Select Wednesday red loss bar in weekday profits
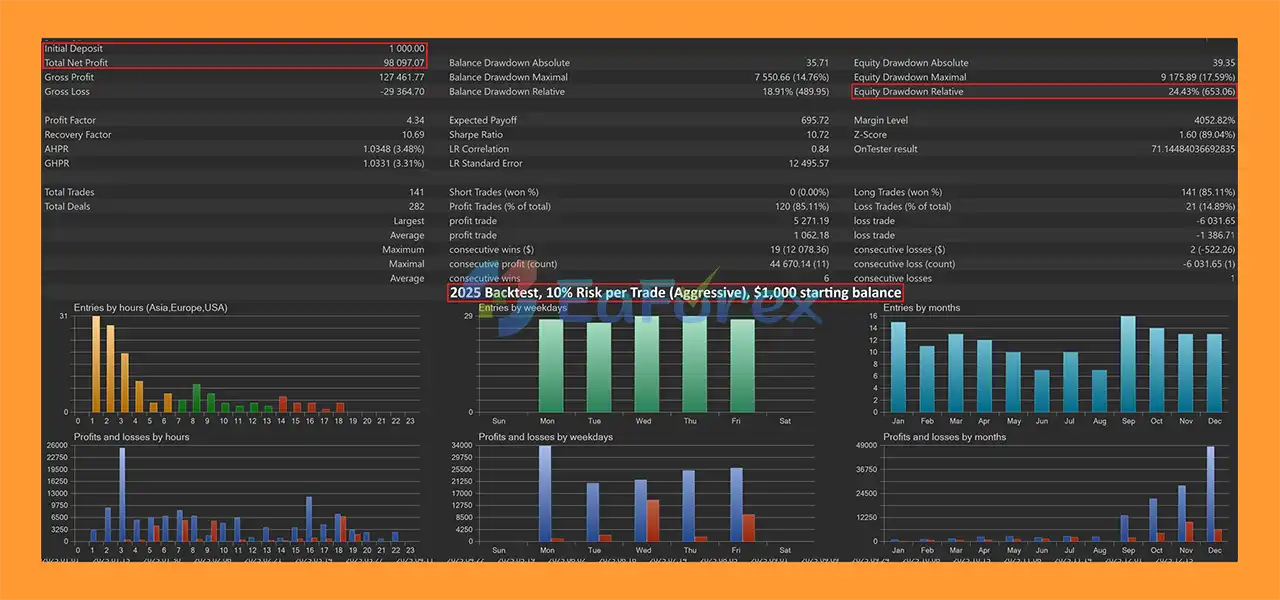The height and width of the screenshot is (600, 1280). tap(653, 520)
